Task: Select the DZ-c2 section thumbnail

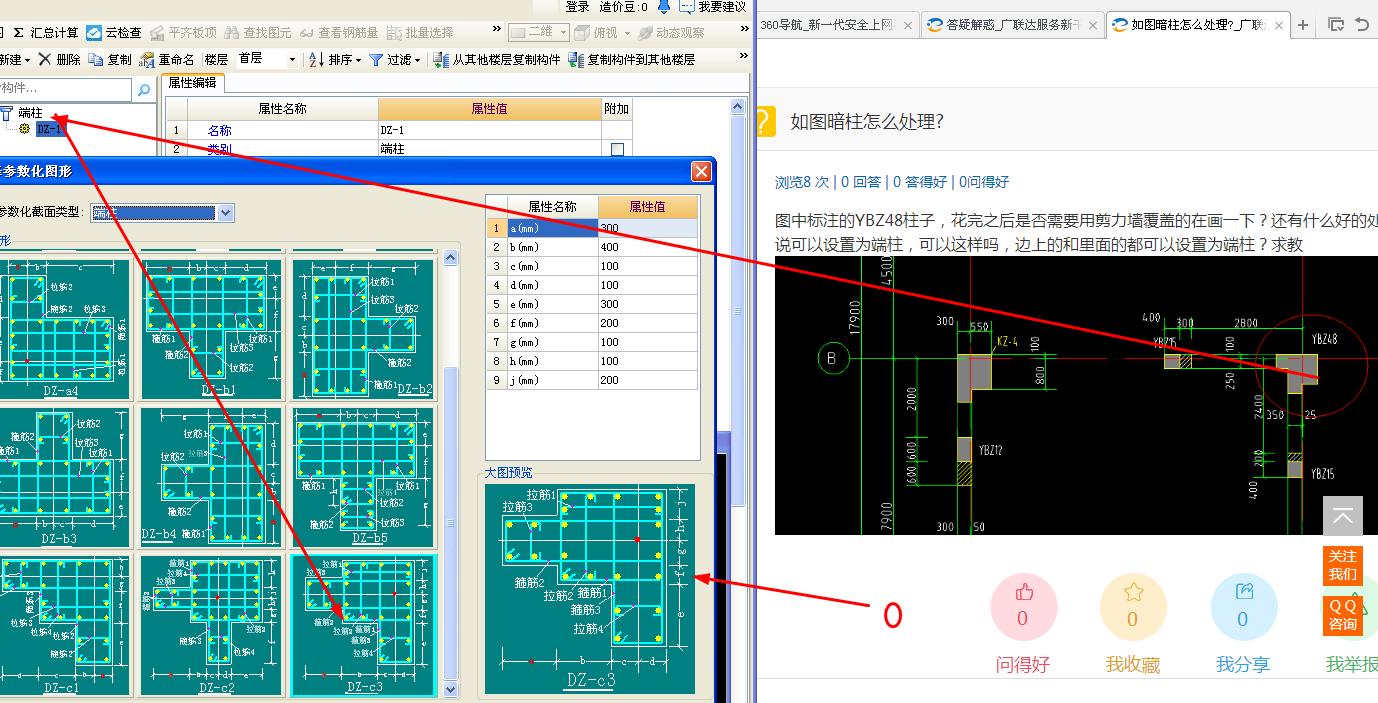Action: click(212, 625)
